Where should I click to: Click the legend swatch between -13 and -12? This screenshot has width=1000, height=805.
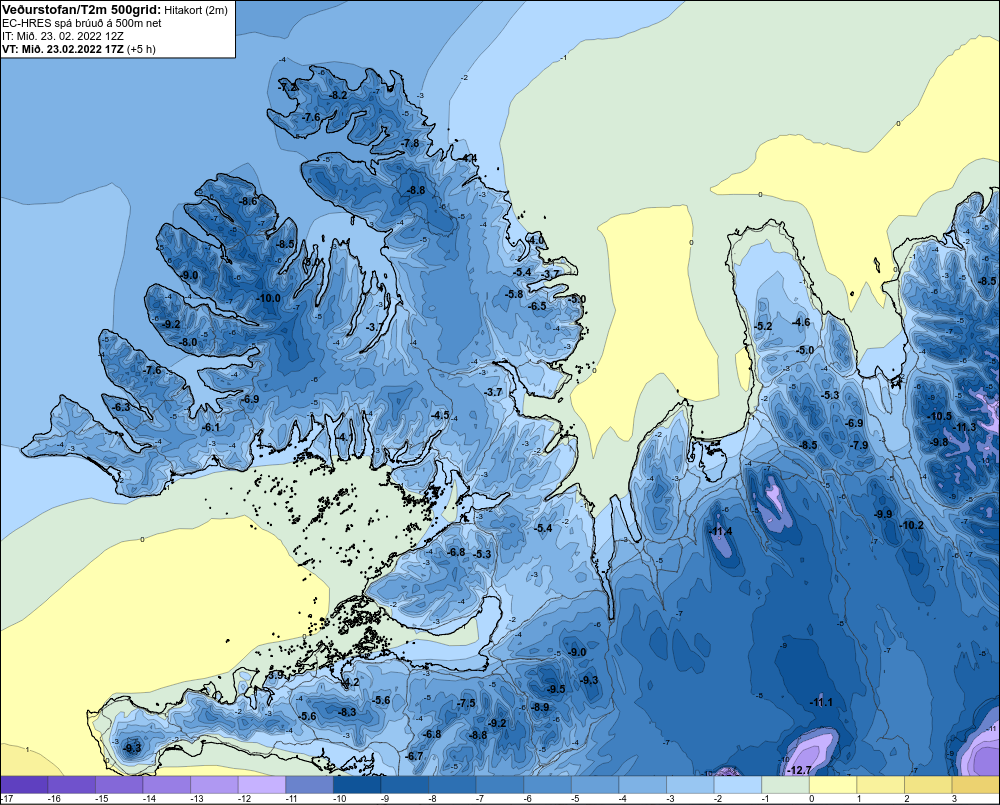[x=214, y=785]
